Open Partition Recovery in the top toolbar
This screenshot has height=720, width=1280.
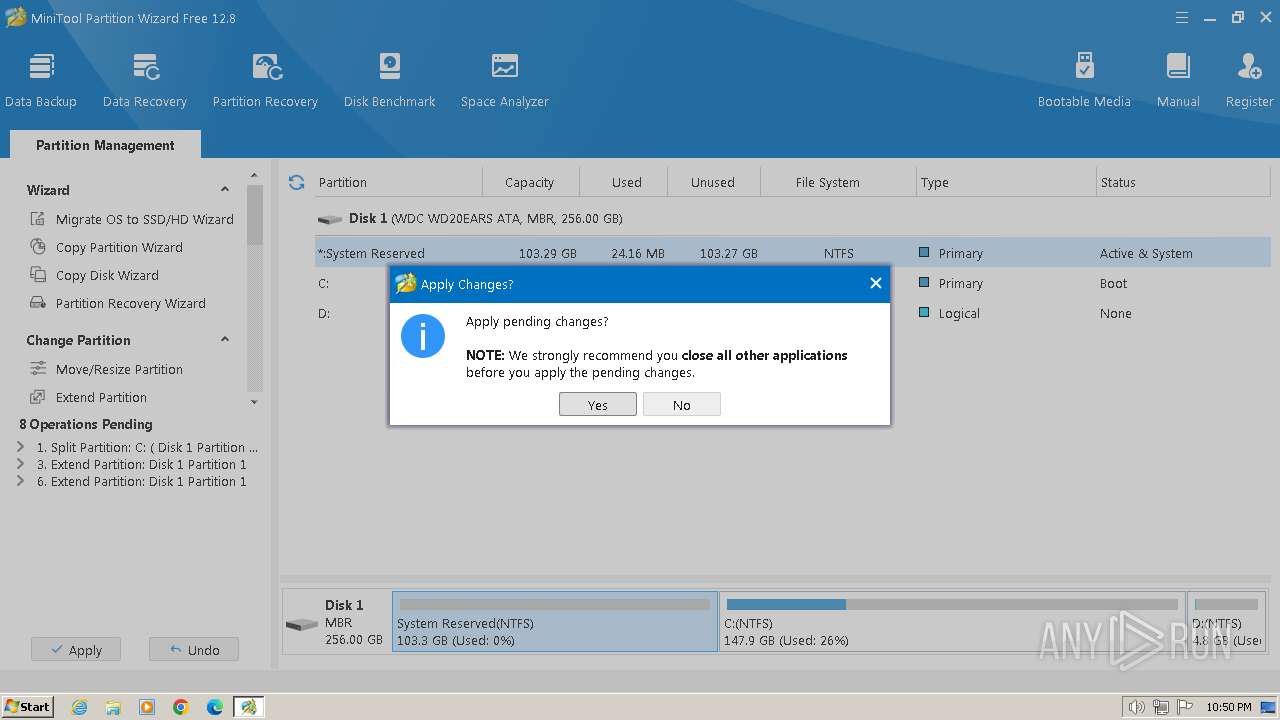(265, 80)
